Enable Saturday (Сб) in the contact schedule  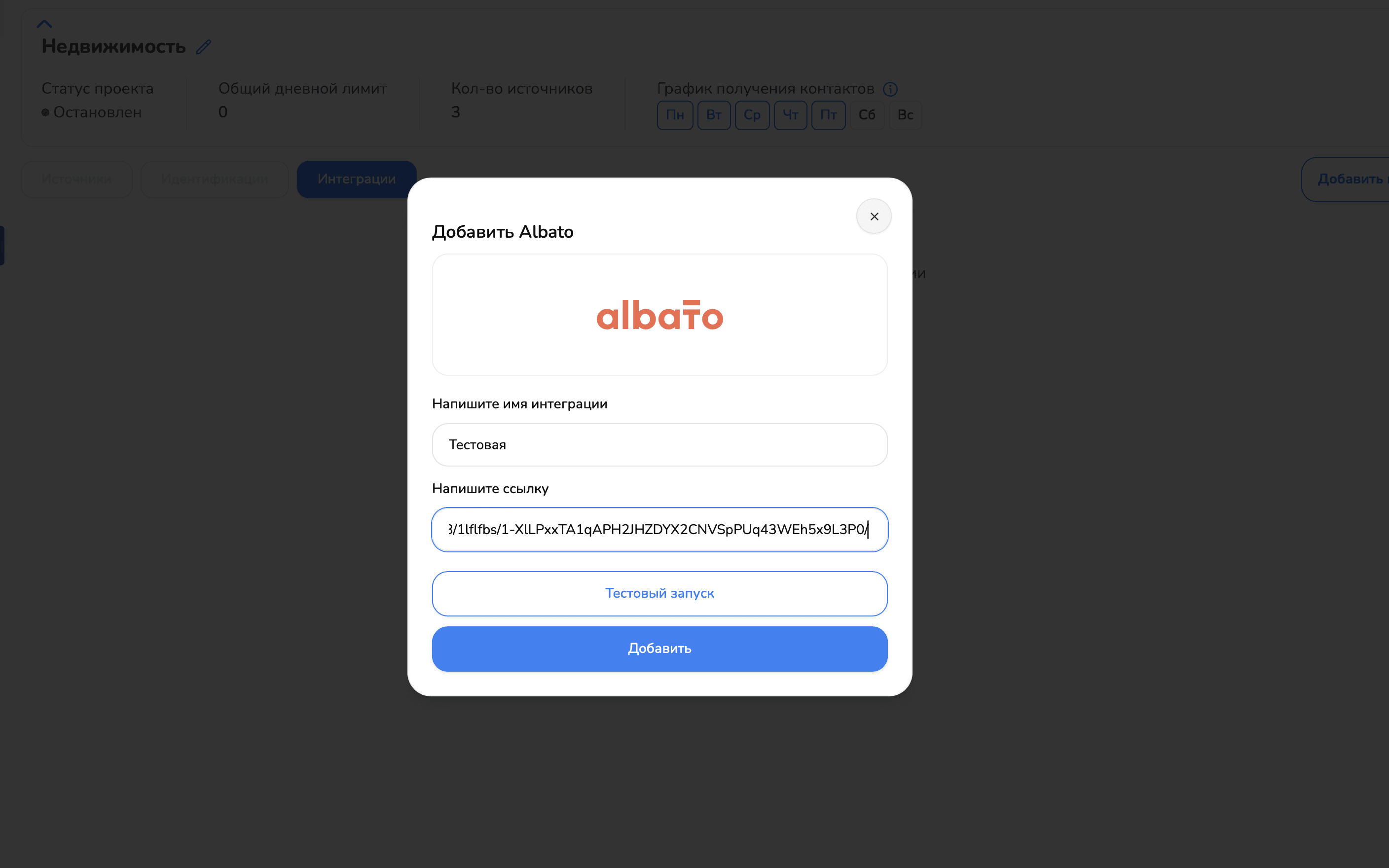[x=867, y=115]
